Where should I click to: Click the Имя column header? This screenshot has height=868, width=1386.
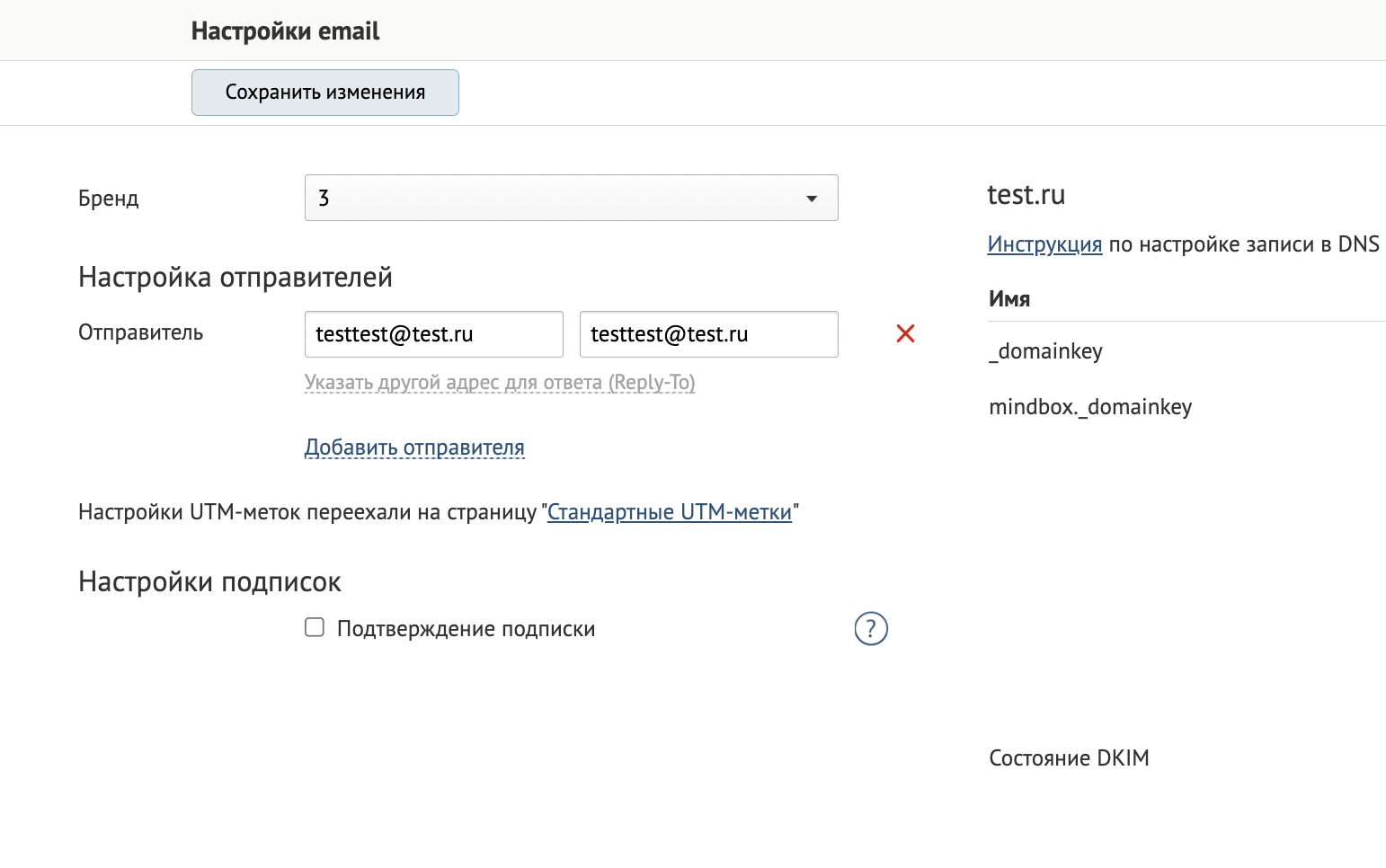(x=1009, y=299)
